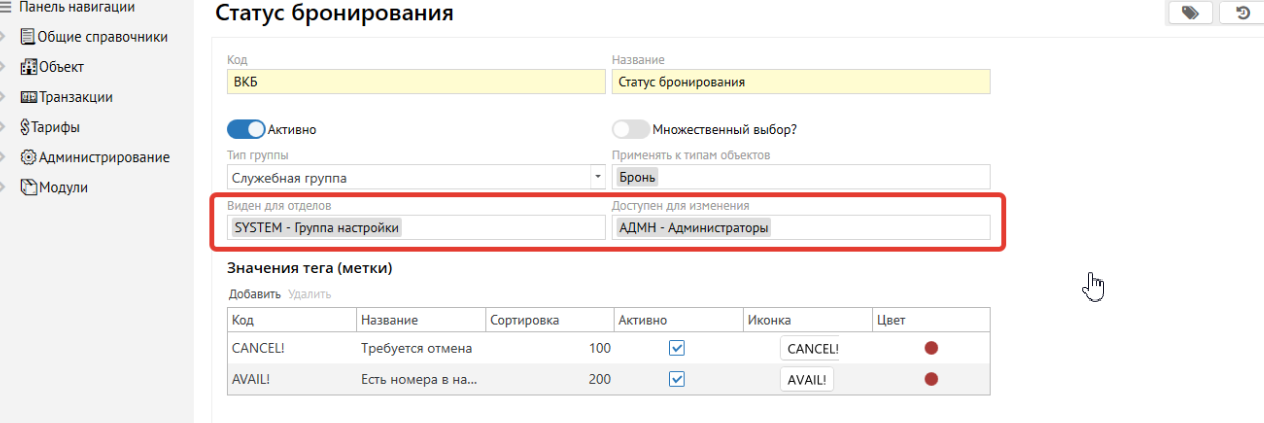Open the history icon button
Viewport: 1264px width, 423px height.
1242,12
